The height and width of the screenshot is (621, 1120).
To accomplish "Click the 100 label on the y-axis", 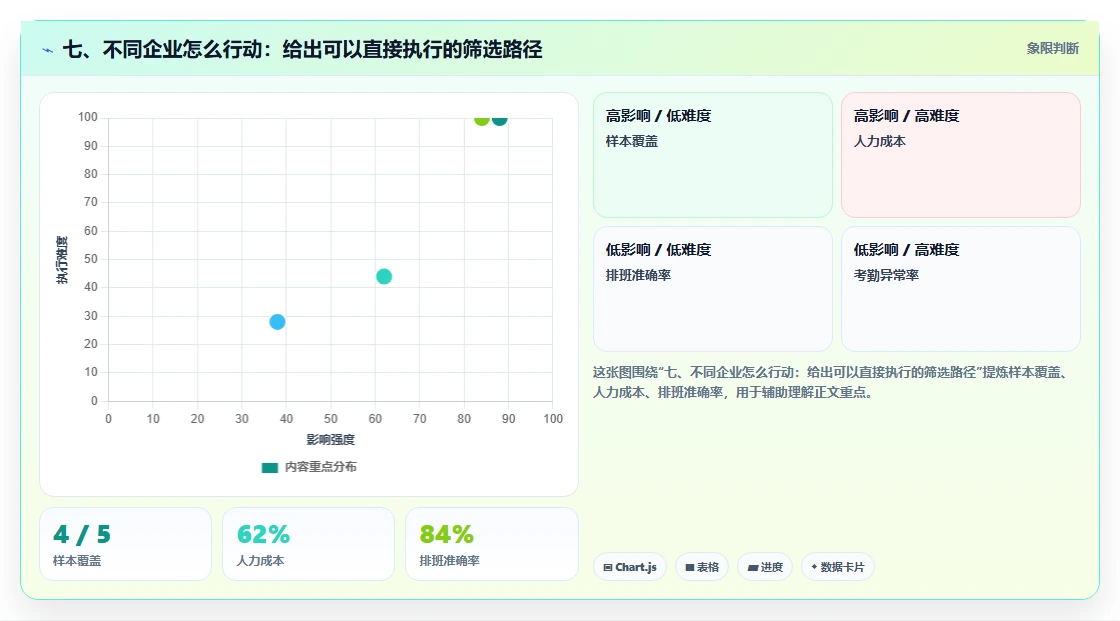I will 88,117.
